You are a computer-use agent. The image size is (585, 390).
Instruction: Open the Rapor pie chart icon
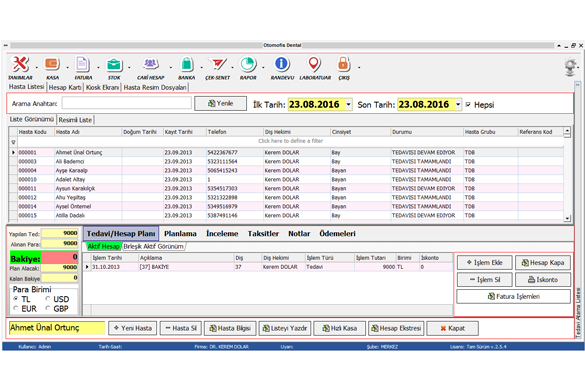[248, 64]
